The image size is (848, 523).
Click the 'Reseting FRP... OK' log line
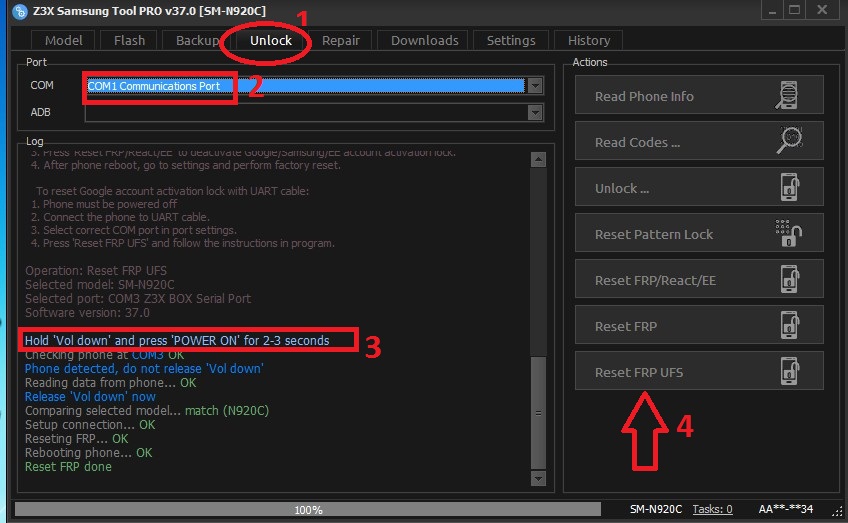[76, 439]
